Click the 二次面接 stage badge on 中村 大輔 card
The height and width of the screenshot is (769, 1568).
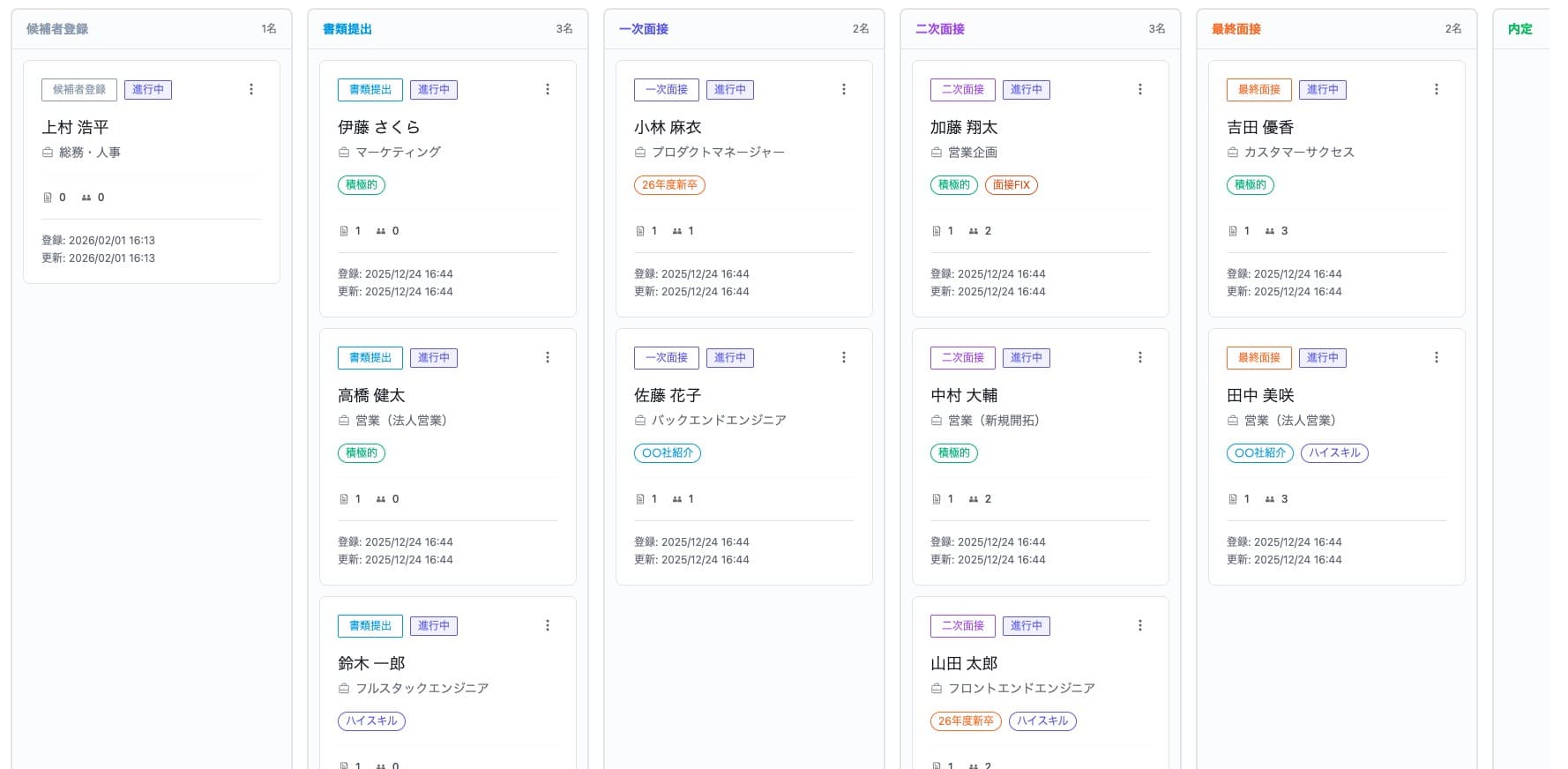(x=963, y=358)
